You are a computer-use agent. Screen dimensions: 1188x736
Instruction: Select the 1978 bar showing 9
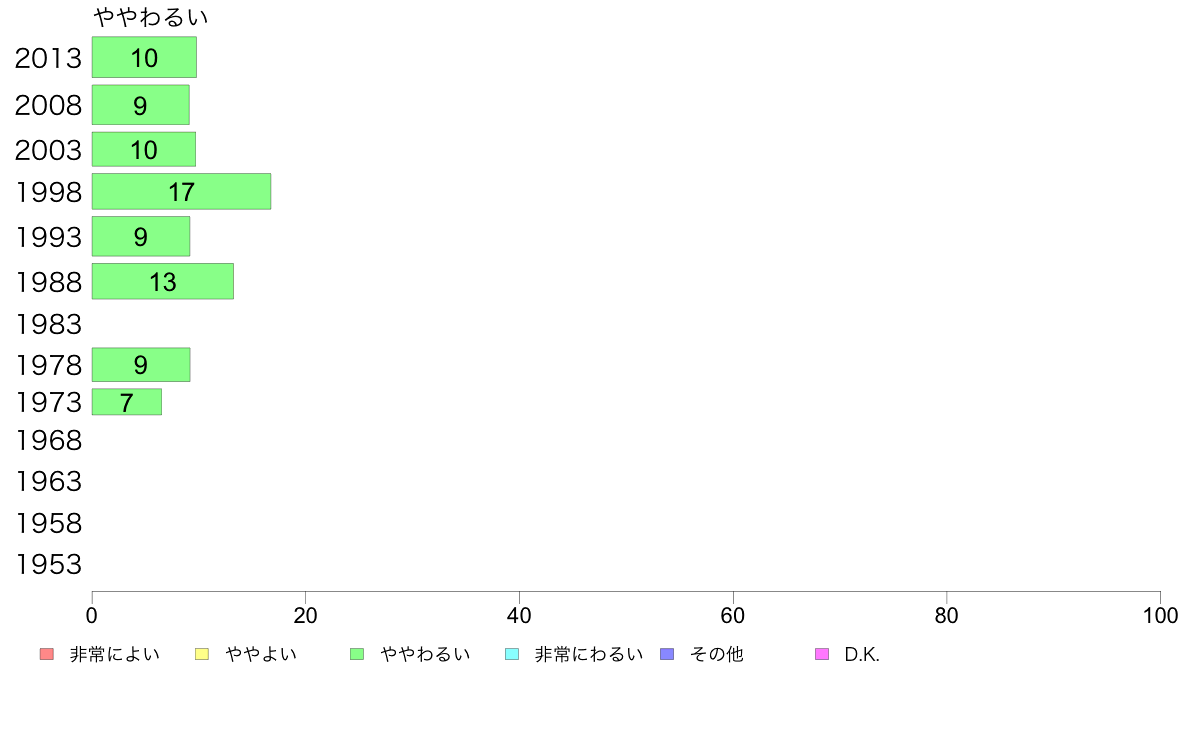click(x=141, y=365)
